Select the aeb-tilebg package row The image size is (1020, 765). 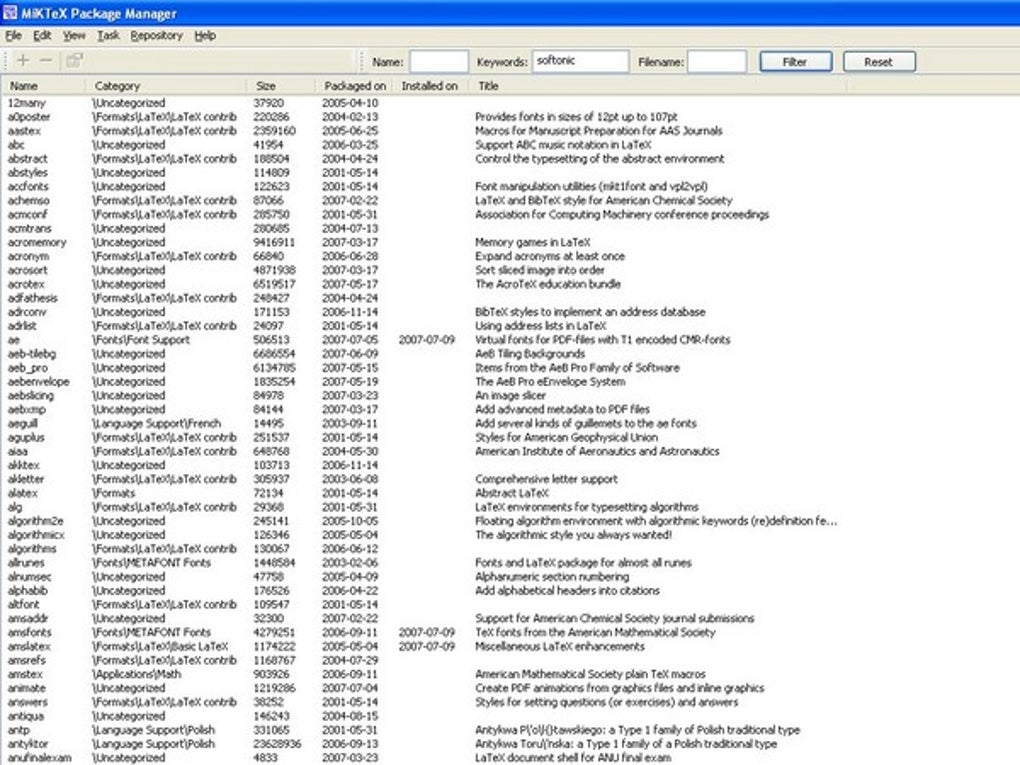(x=423, y=354)
